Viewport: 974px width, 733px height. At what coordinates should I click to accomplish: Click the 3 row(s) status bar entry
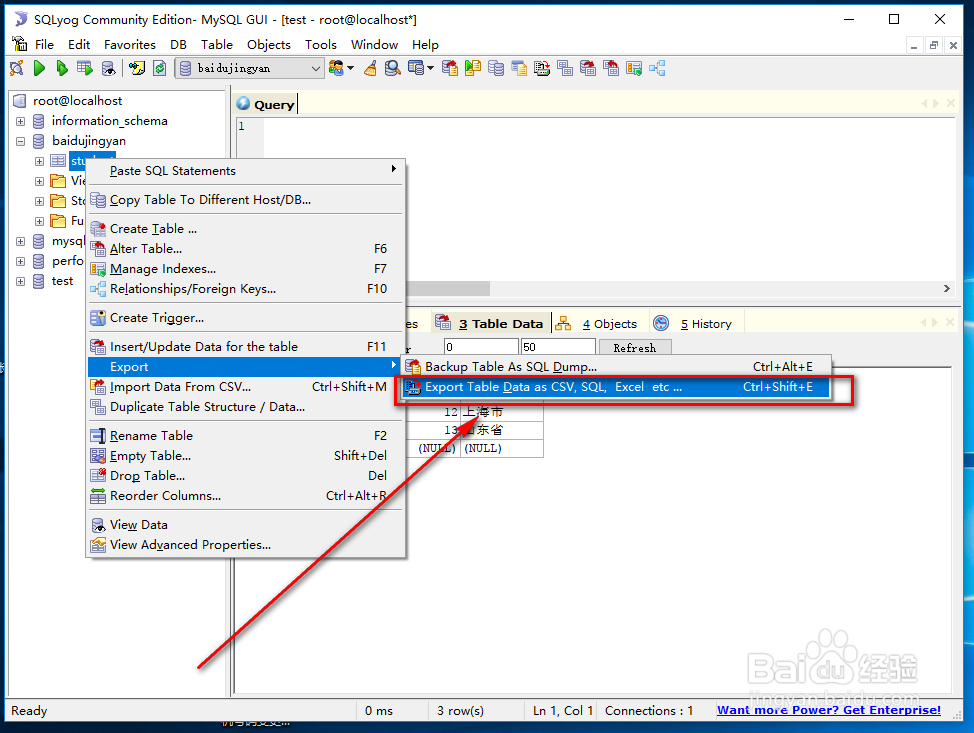[460, 711]
